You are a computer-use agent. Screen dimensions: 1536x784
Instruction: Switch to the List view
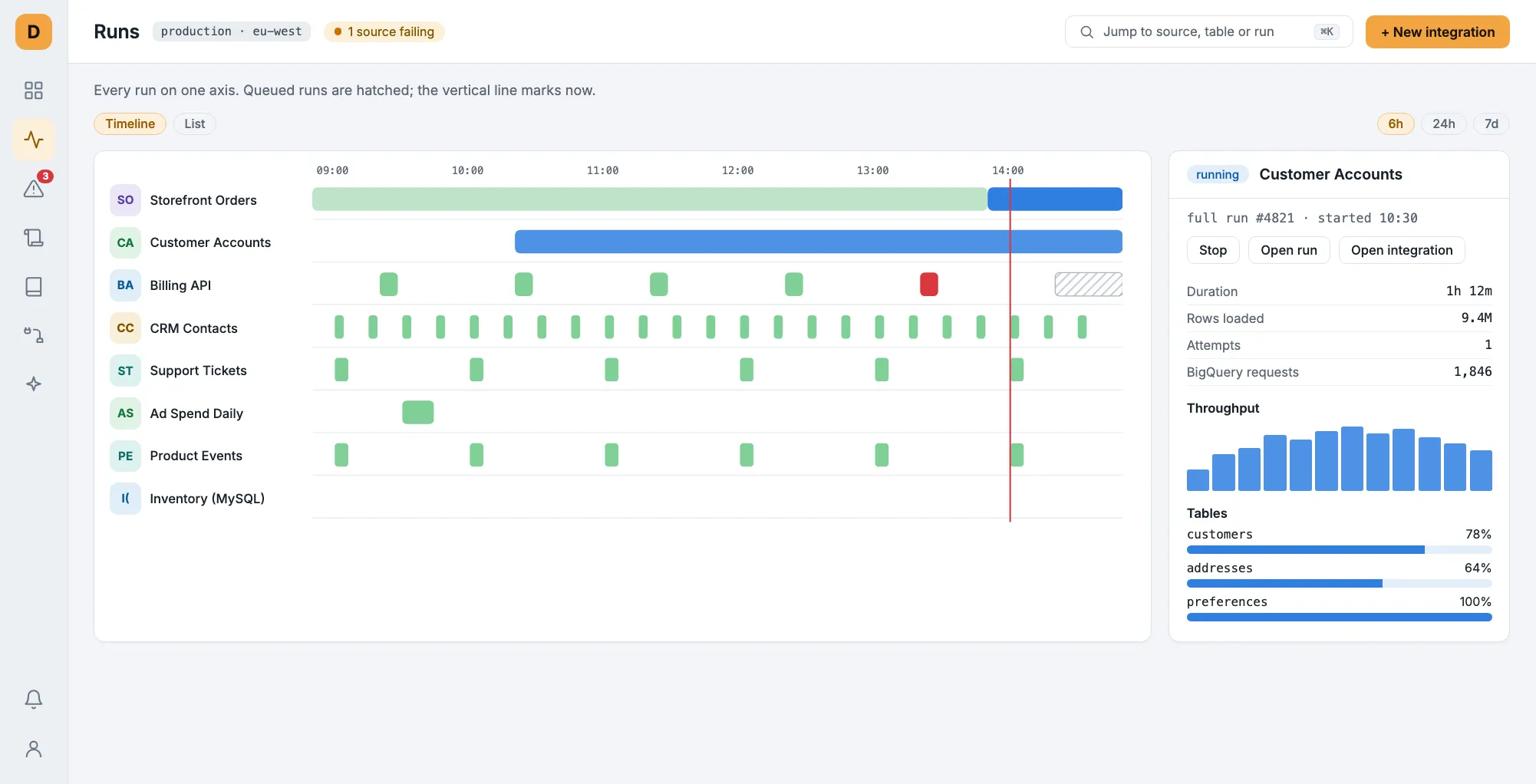pyautogui.click(x=194, y=124)
